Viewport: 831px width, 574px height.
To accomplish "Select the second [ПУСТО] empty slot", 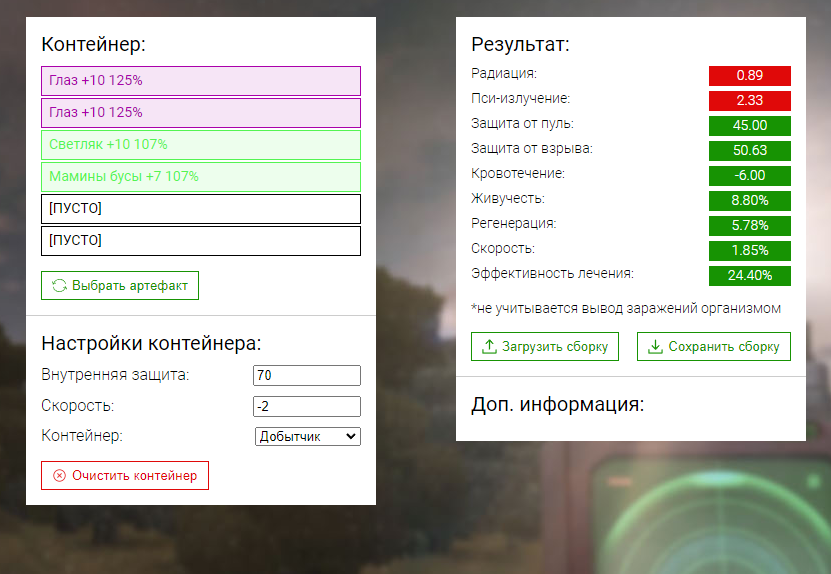I will click(201, 241).
